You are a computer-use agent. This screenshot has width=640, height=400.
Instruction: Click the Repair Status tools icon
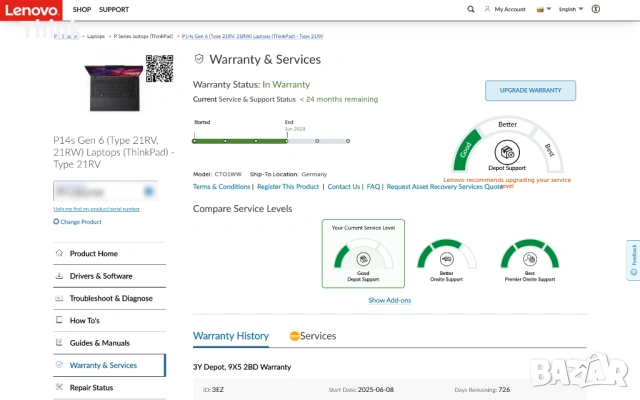click(x=59, y=387)
